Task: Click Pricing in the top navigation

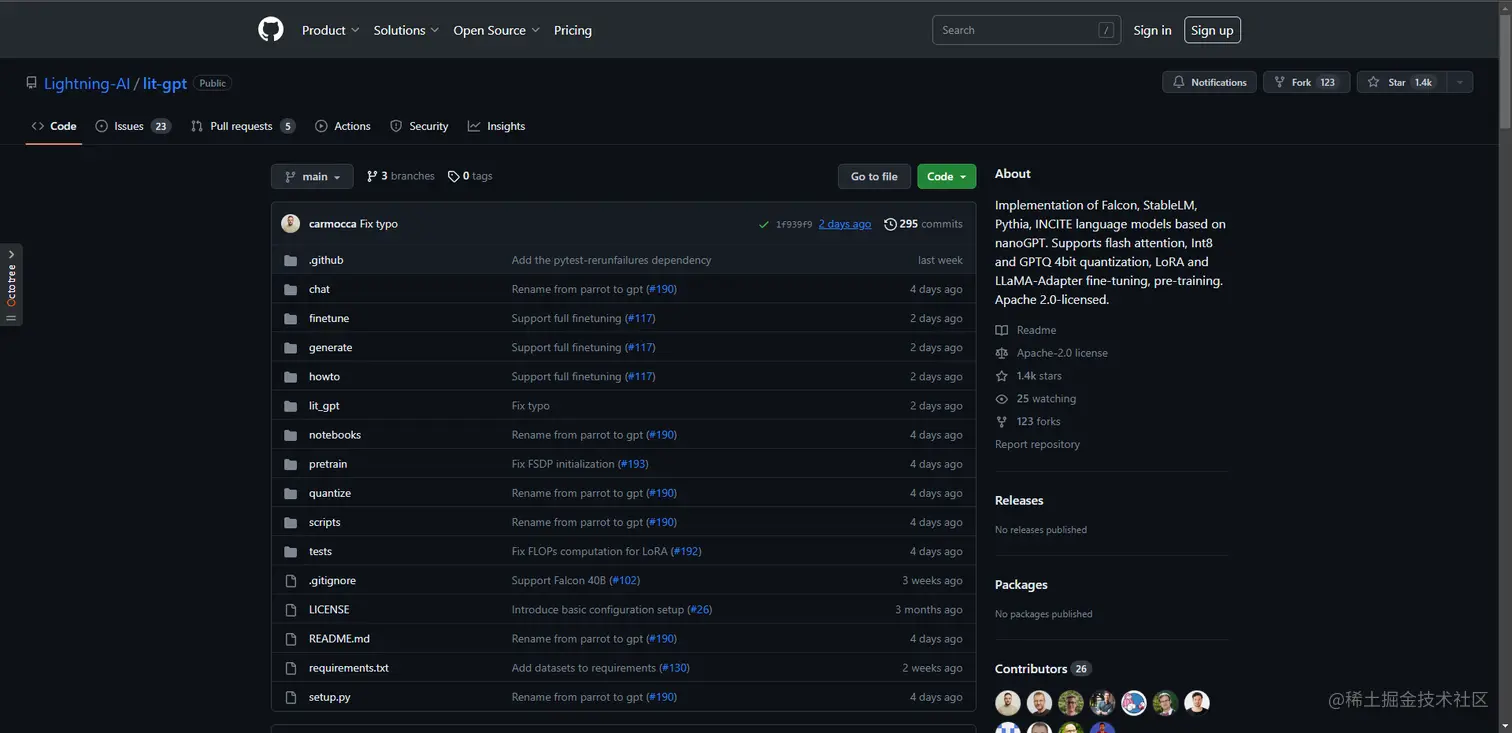Action: point(573,30)
